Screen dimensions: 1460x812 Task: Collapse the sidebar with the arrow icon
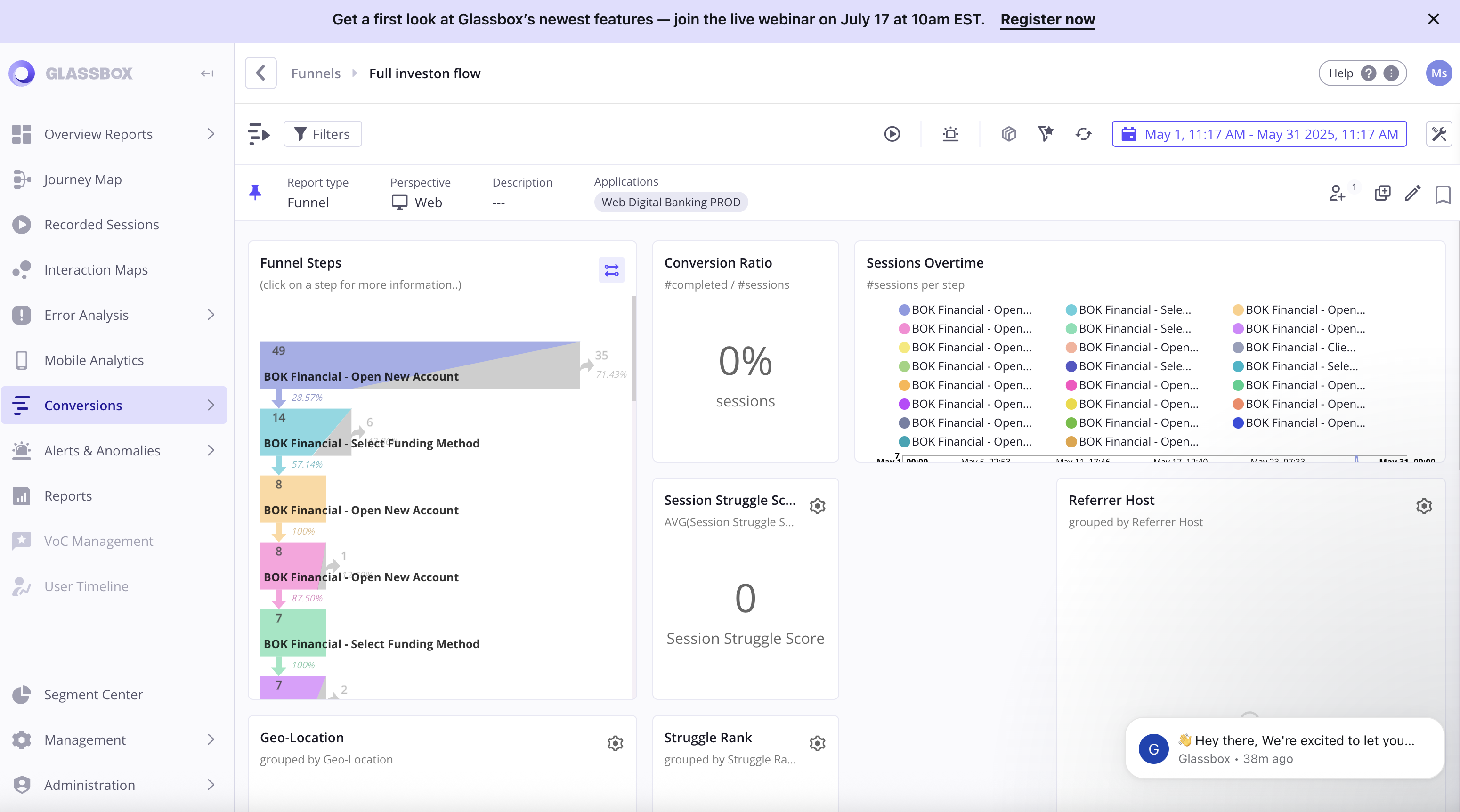(207, 73)
